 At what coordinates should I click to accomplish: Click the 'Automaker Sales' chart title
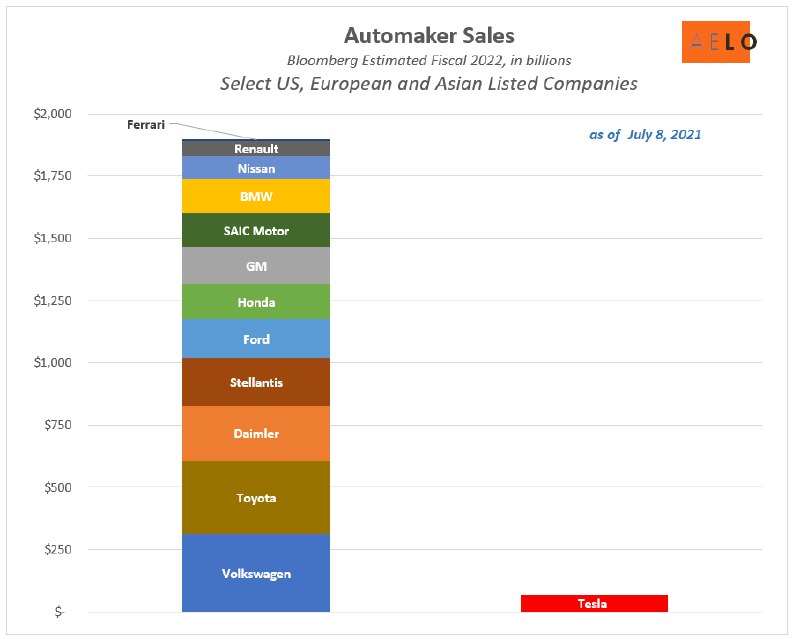[429, 35]
